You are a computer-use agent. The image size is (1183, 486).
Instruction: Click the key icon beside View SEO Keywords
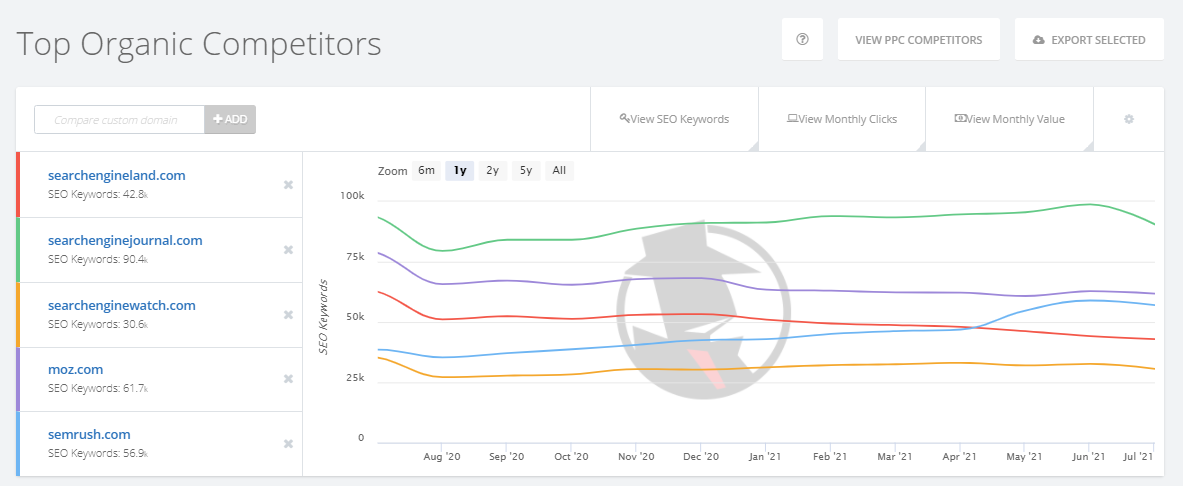tap(624, 118)
